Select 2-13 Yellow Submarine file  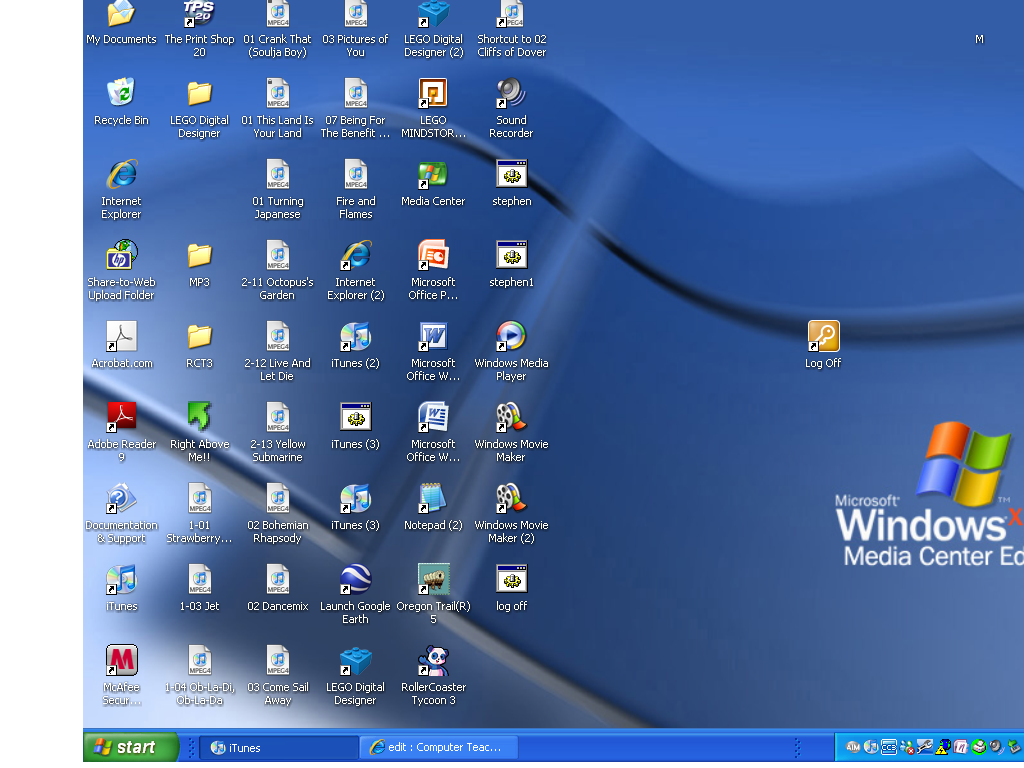coord(278,432)
